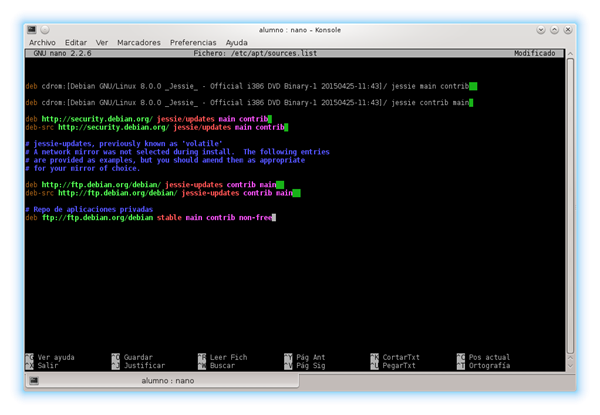Click 'Fichero: /etc/apt/sources.list' header text
The image size is (600, 415).
(x=255, y=53)
